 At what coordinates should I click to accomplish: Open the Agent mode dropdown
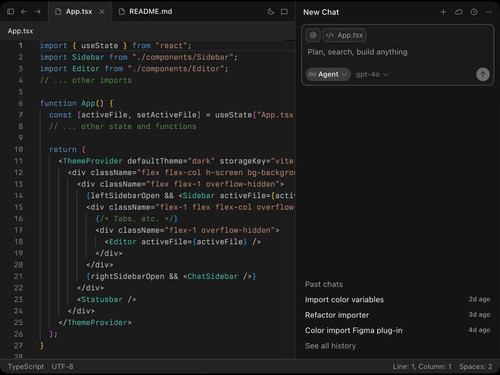(328, 74)
